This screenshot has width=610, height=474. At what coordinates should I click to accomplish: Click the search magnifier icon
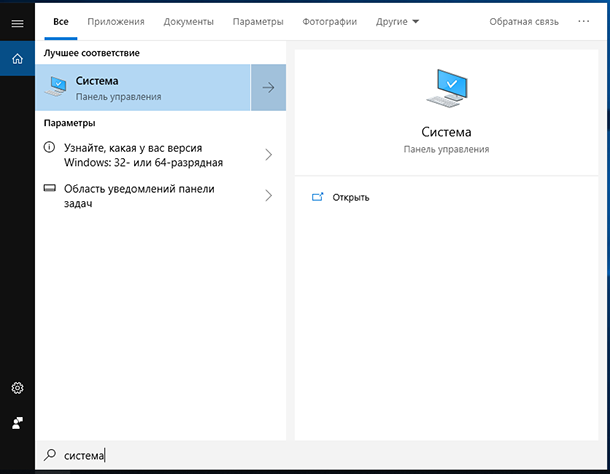click(50, 456)
